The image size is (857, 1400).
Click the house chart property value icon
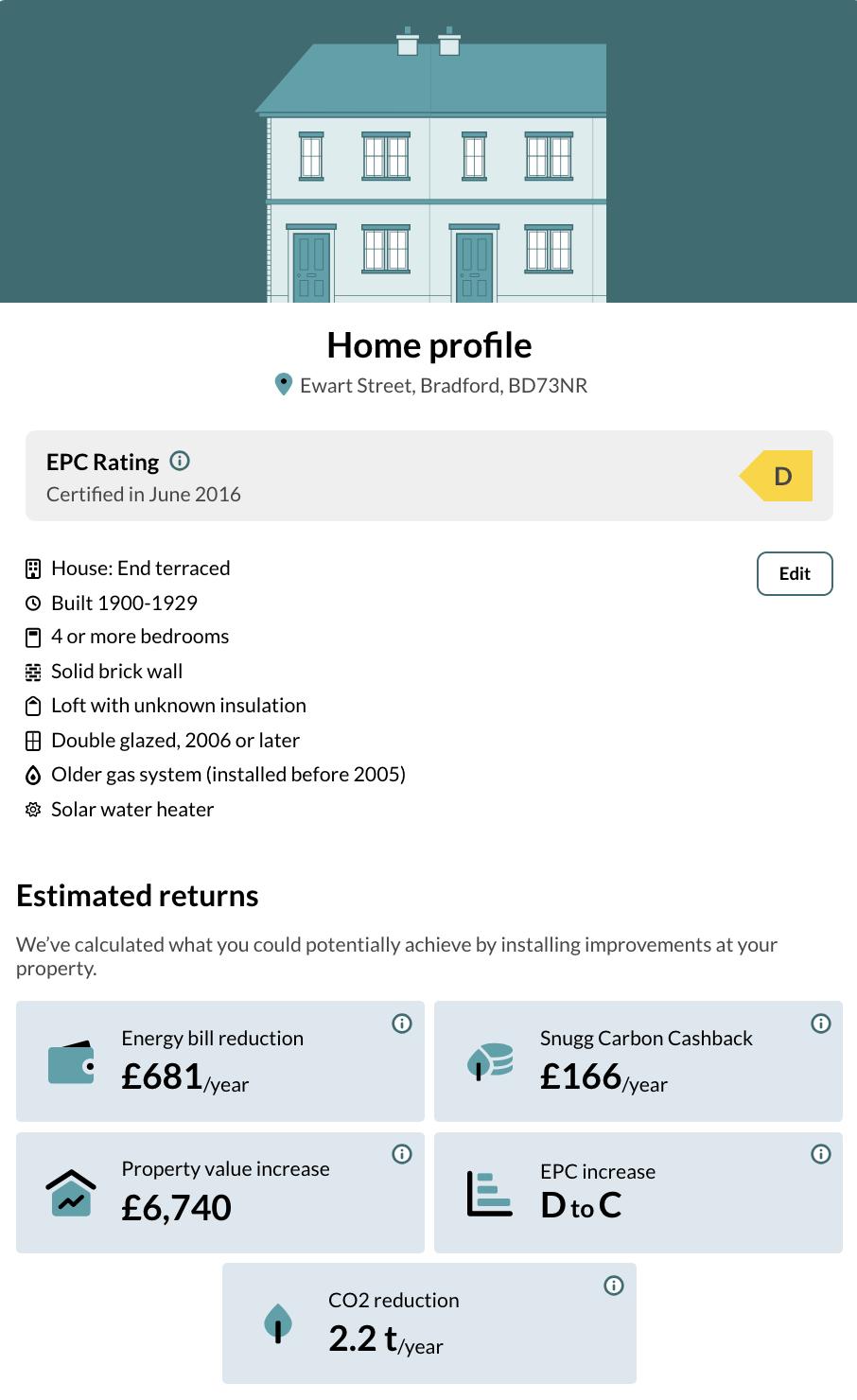click(71, 1193)
